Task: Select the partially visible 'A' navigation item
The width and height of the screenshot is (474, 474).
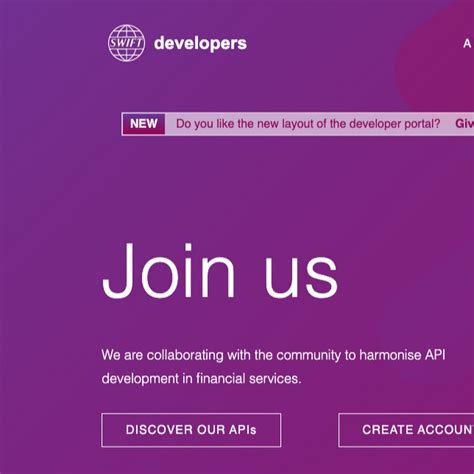Action: 467,43
